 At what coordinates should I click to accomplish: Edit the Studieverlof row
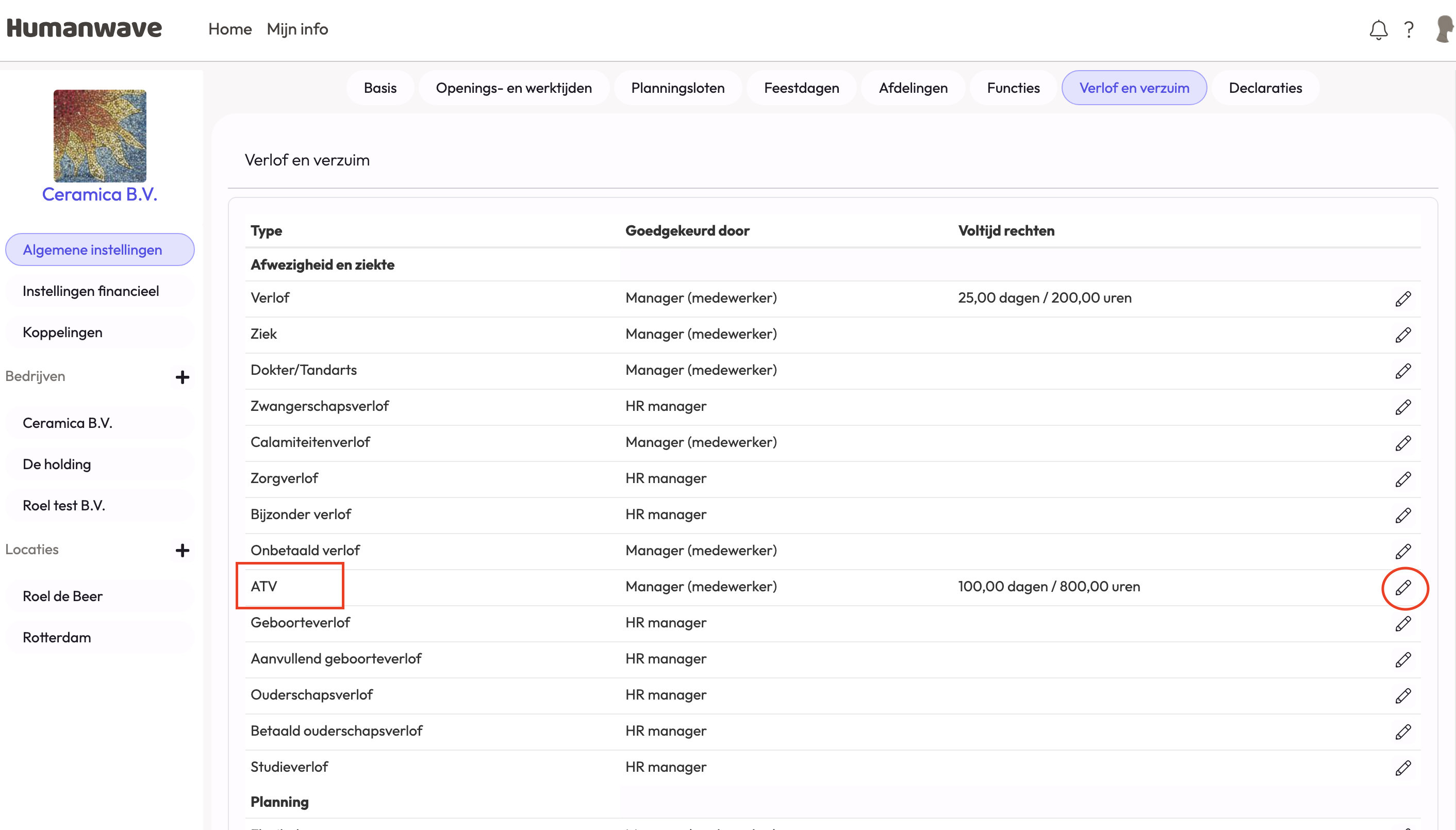(x=1403, y=768)
